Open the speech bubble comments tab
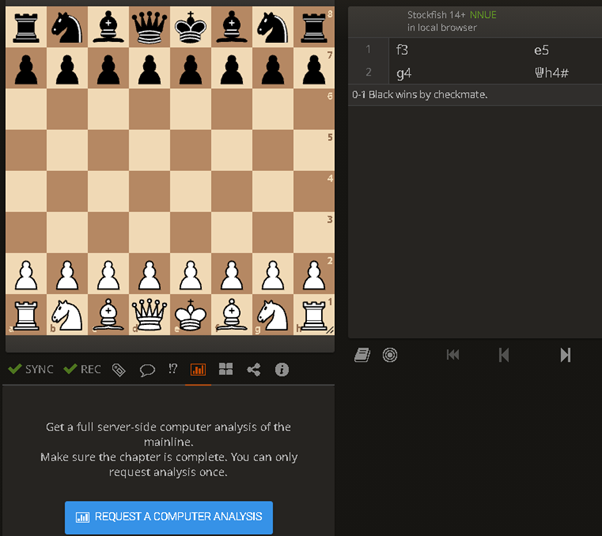This screenshot has height=536, width=602. point(147,370)
